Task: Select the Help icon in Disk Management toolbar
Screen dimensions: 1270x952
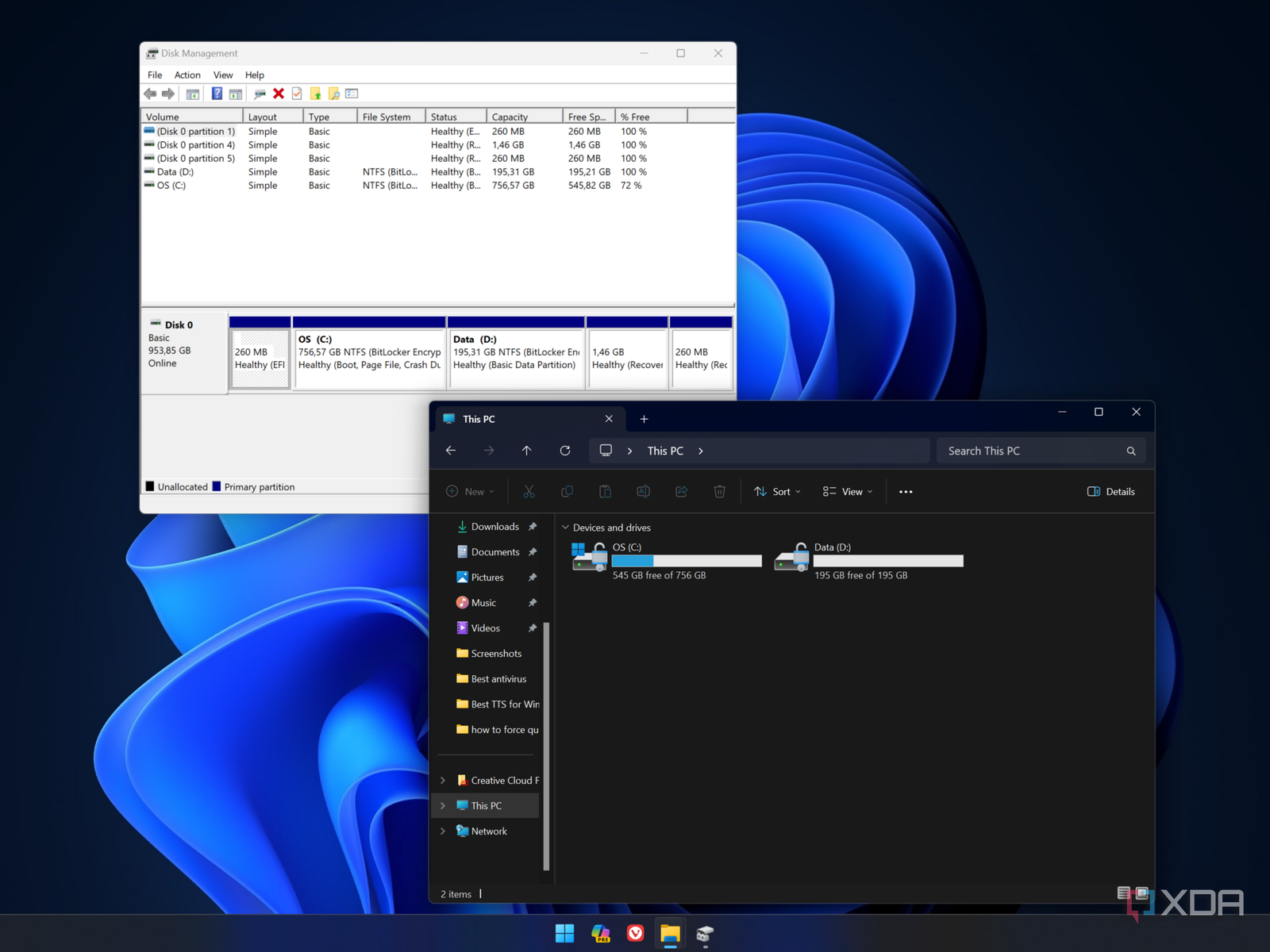Action: click(217, 93)
